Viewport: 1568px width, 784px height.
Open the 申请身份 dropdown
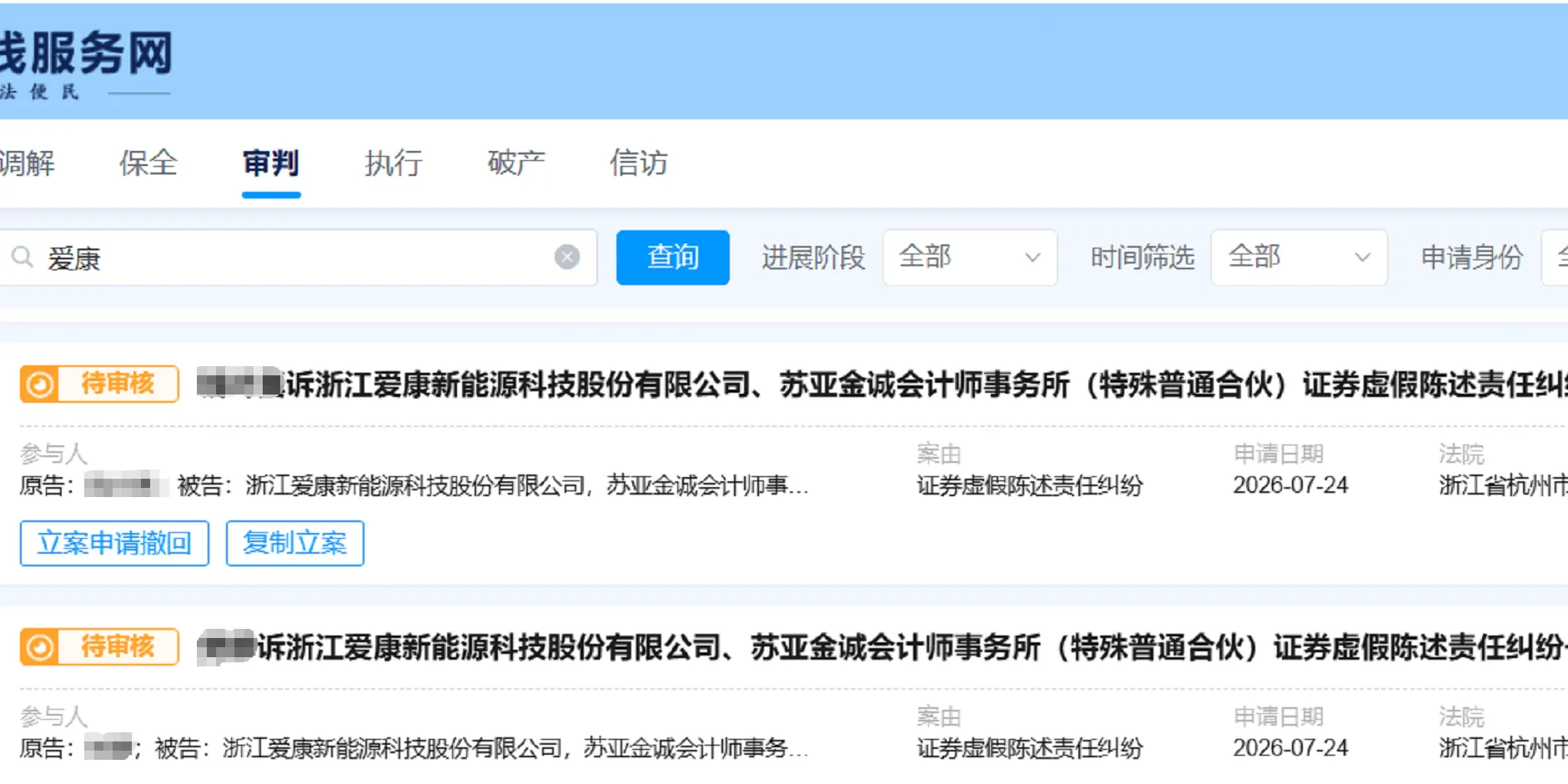(x=1555, y=258)
